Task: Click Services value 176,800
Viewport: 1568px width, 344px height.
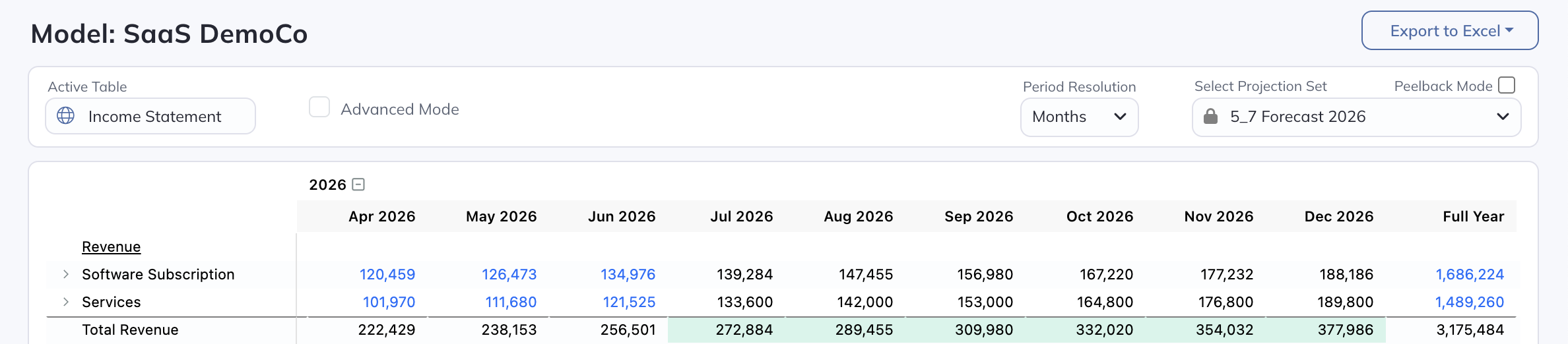Action: coord(1225,302)
